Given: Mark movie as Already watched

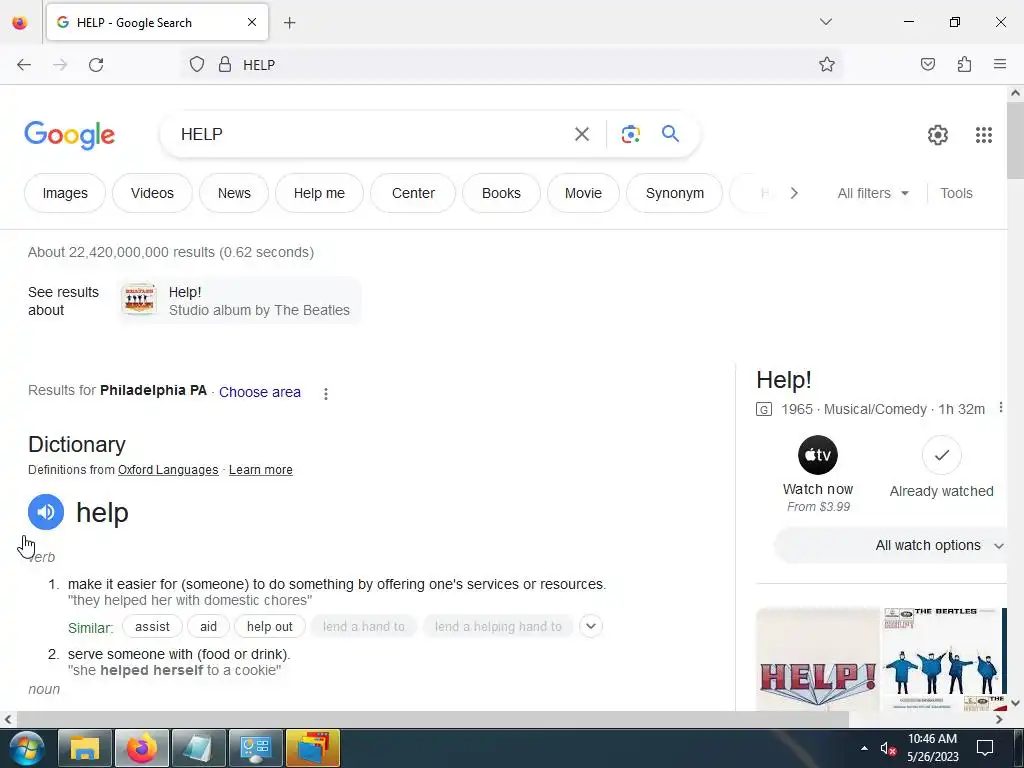Looking at the screenshot, I should (941, 468).
